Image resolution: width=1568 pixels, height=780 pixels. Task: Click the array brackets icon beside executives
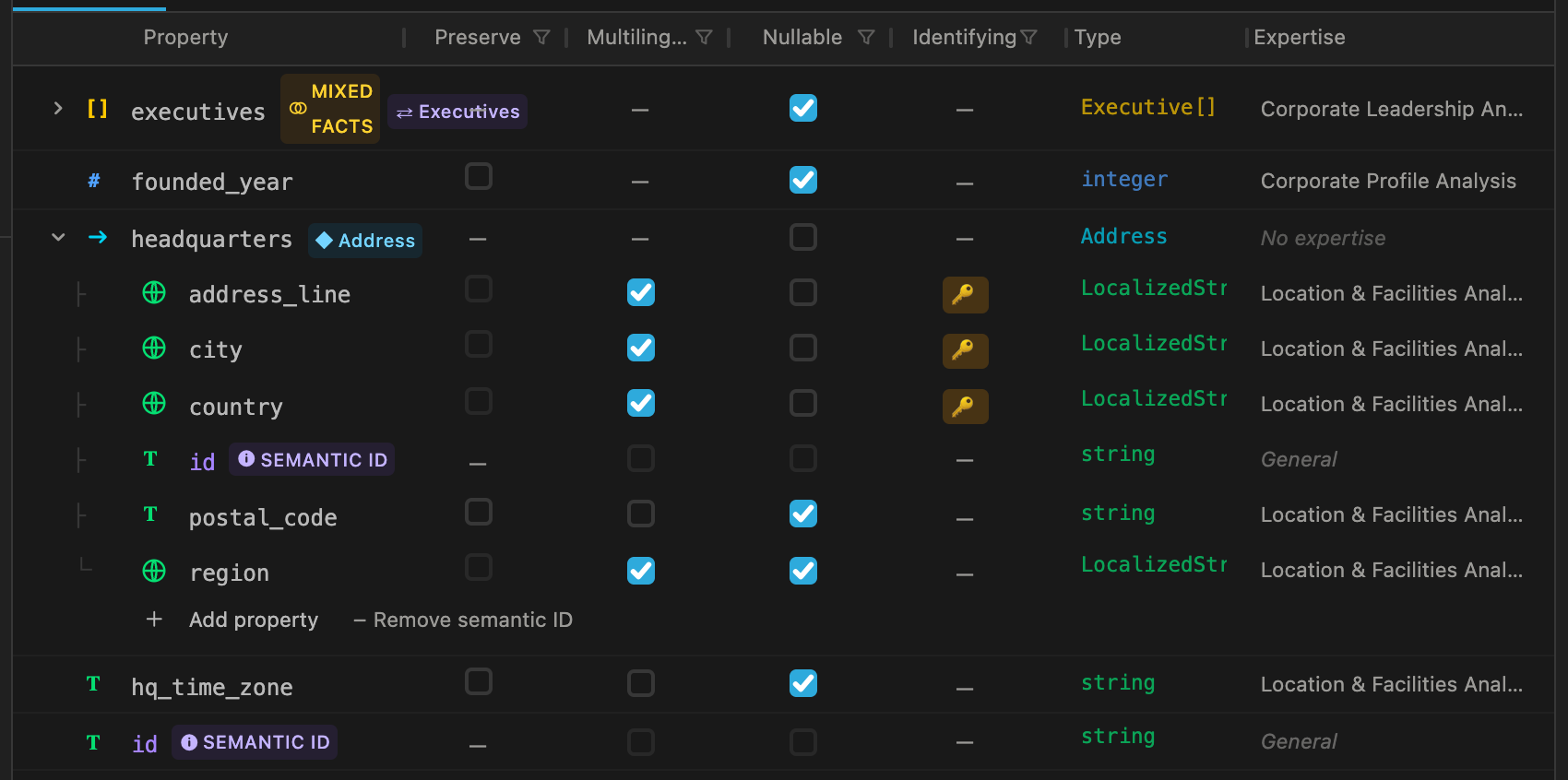pos(97,110)
